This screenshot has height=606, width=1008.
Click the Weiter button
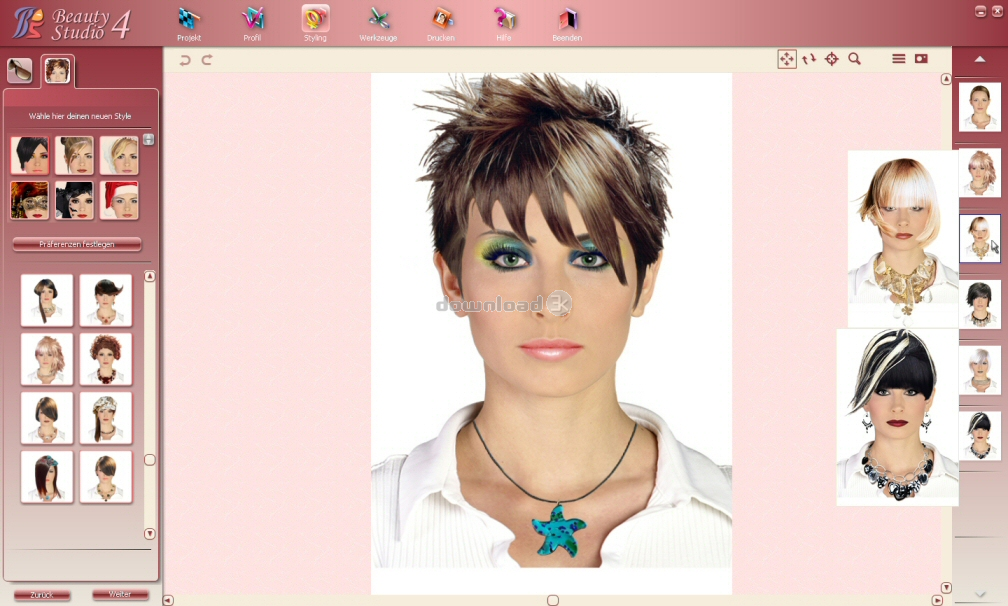tap(120, 595)
